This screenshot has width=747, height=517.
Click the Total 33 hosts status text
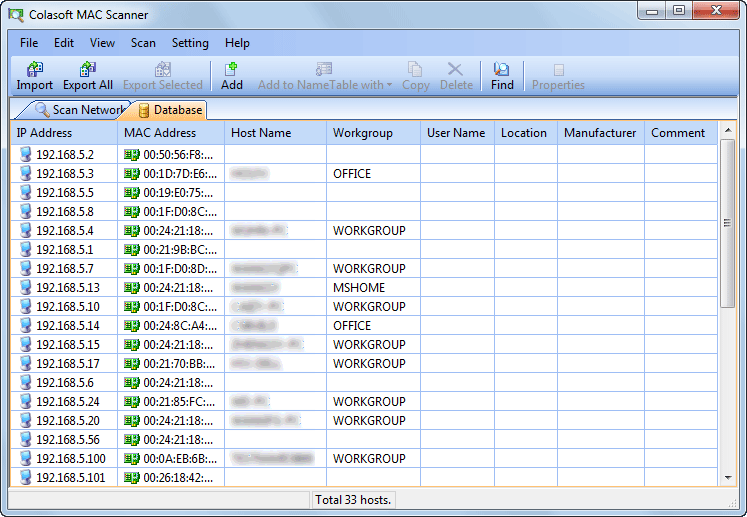point(353,500)
